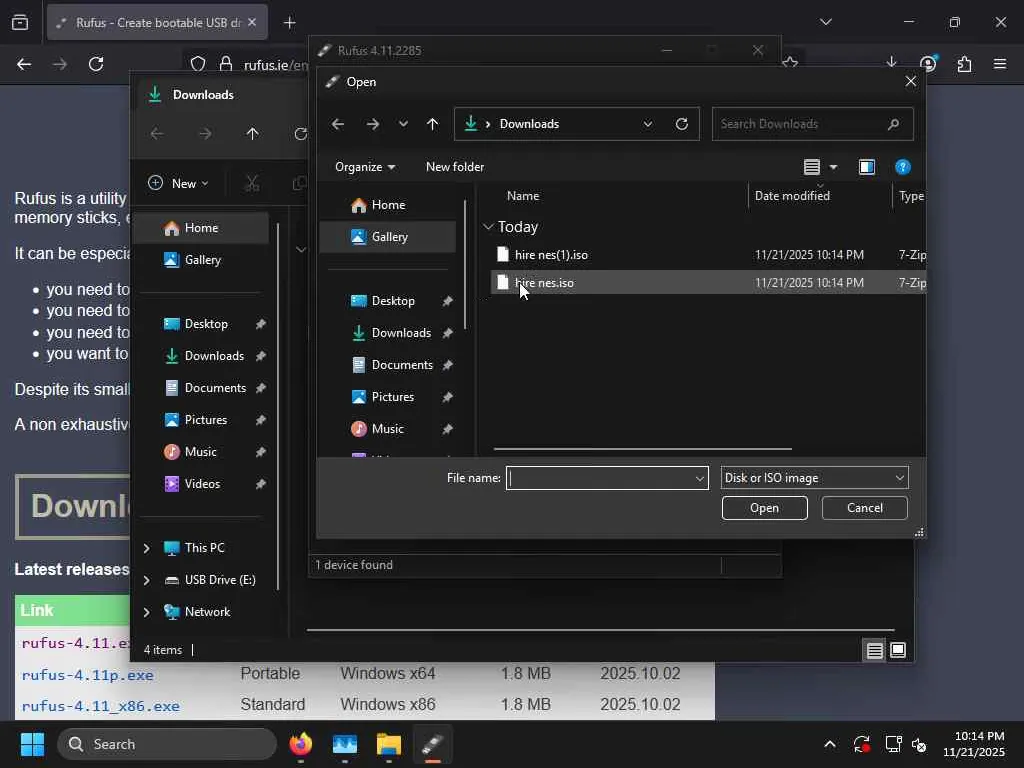This screenshot has height=768, width=1024.
Task: Go back in Firefox
Action: click(24, 64)
